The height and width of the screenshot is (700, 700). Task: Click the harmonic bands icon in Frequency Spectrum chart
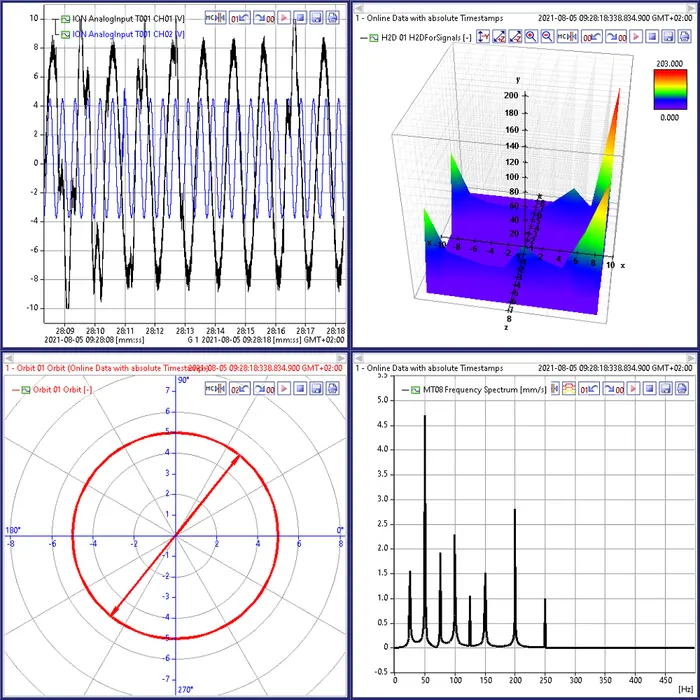point(569,389)
